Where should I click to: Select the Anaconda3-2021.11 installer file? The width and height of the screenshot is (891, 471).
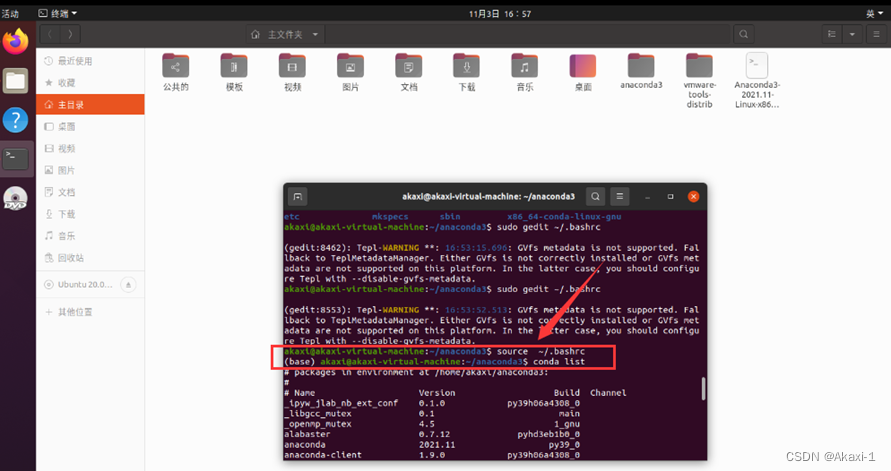point(757,81)
